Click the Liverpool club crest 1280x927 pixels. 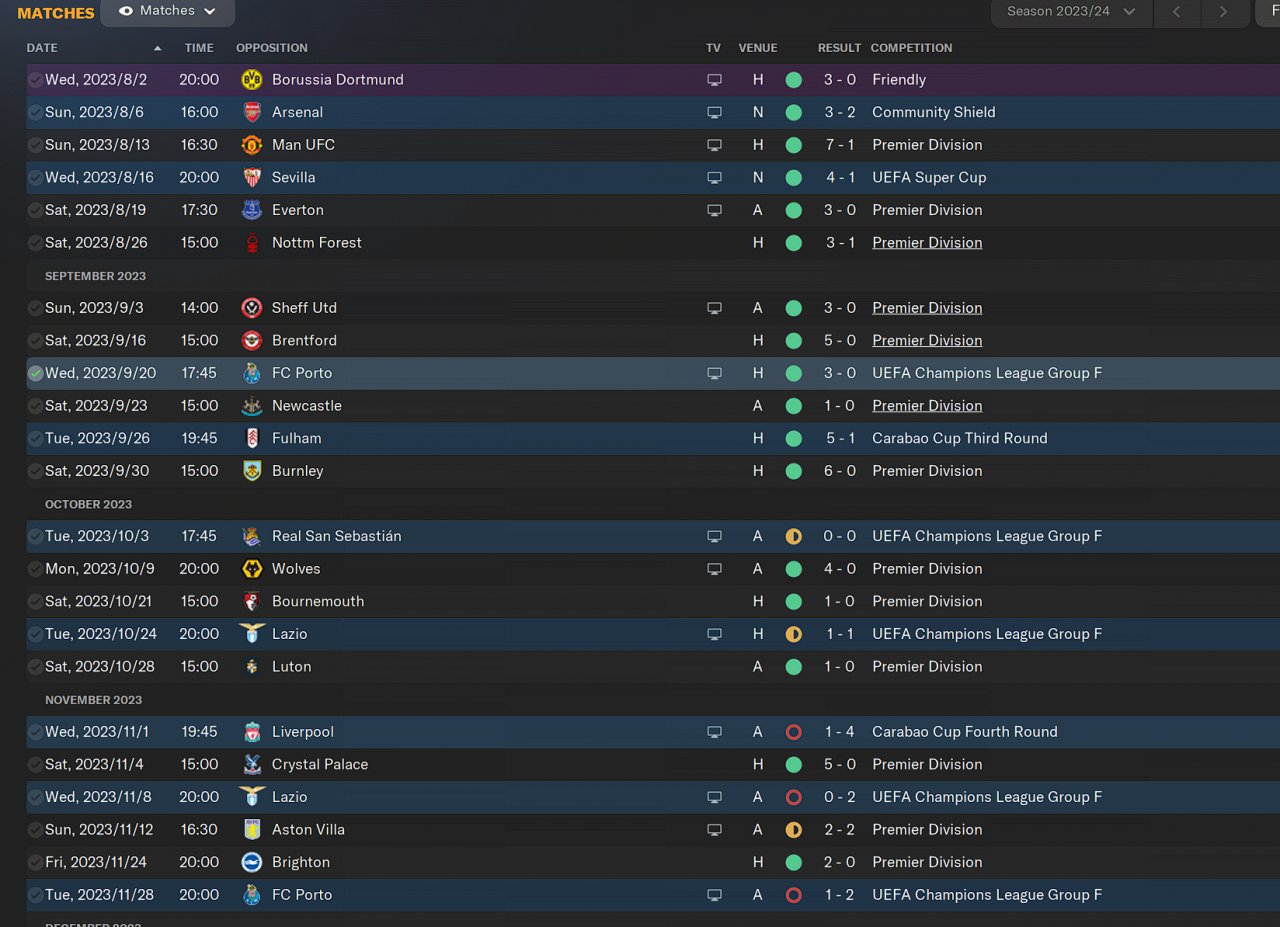252,732
